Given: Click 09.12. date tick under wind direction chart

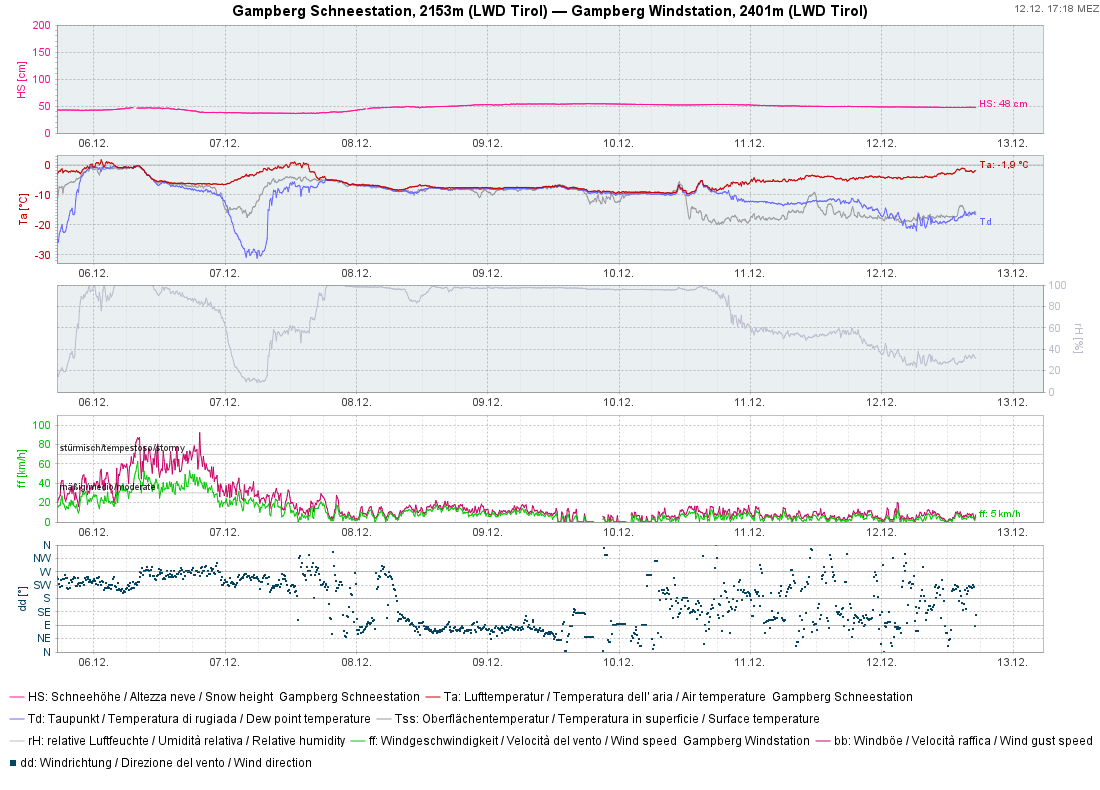Looking at the screenshot, I should (487, 661).
